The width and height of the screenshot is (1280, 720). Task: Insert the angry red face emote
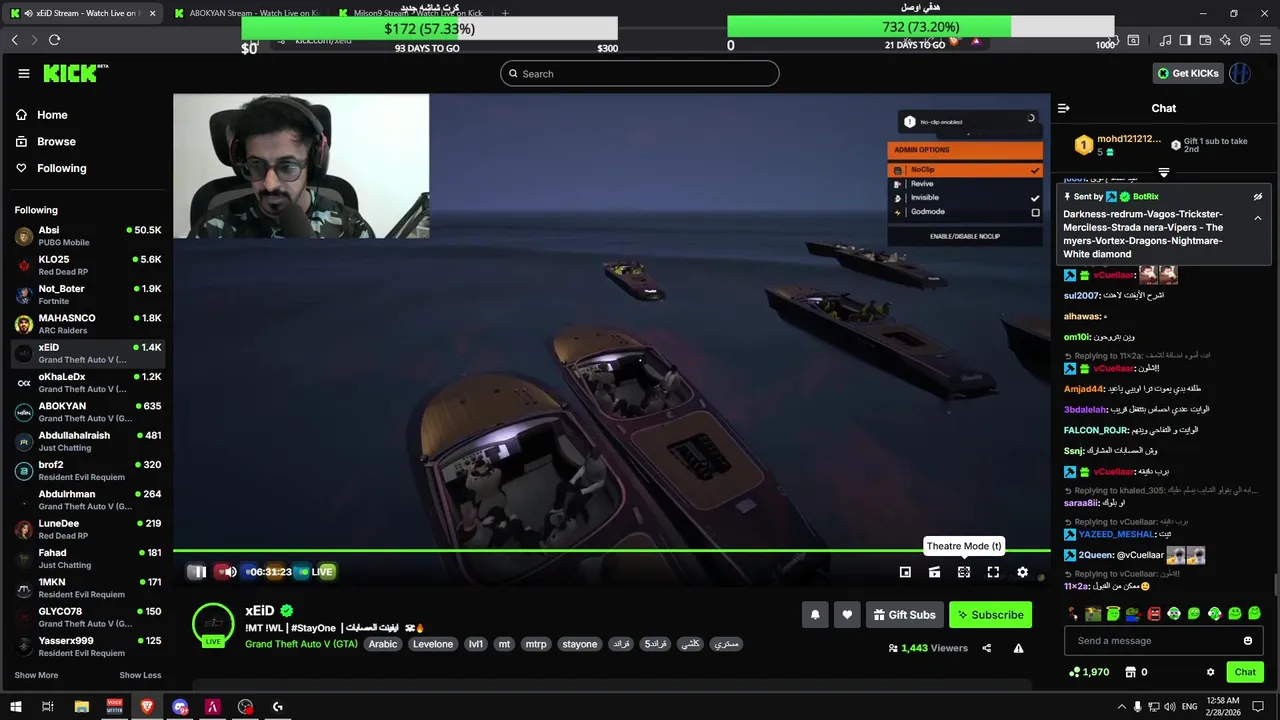coord(1154,613)
